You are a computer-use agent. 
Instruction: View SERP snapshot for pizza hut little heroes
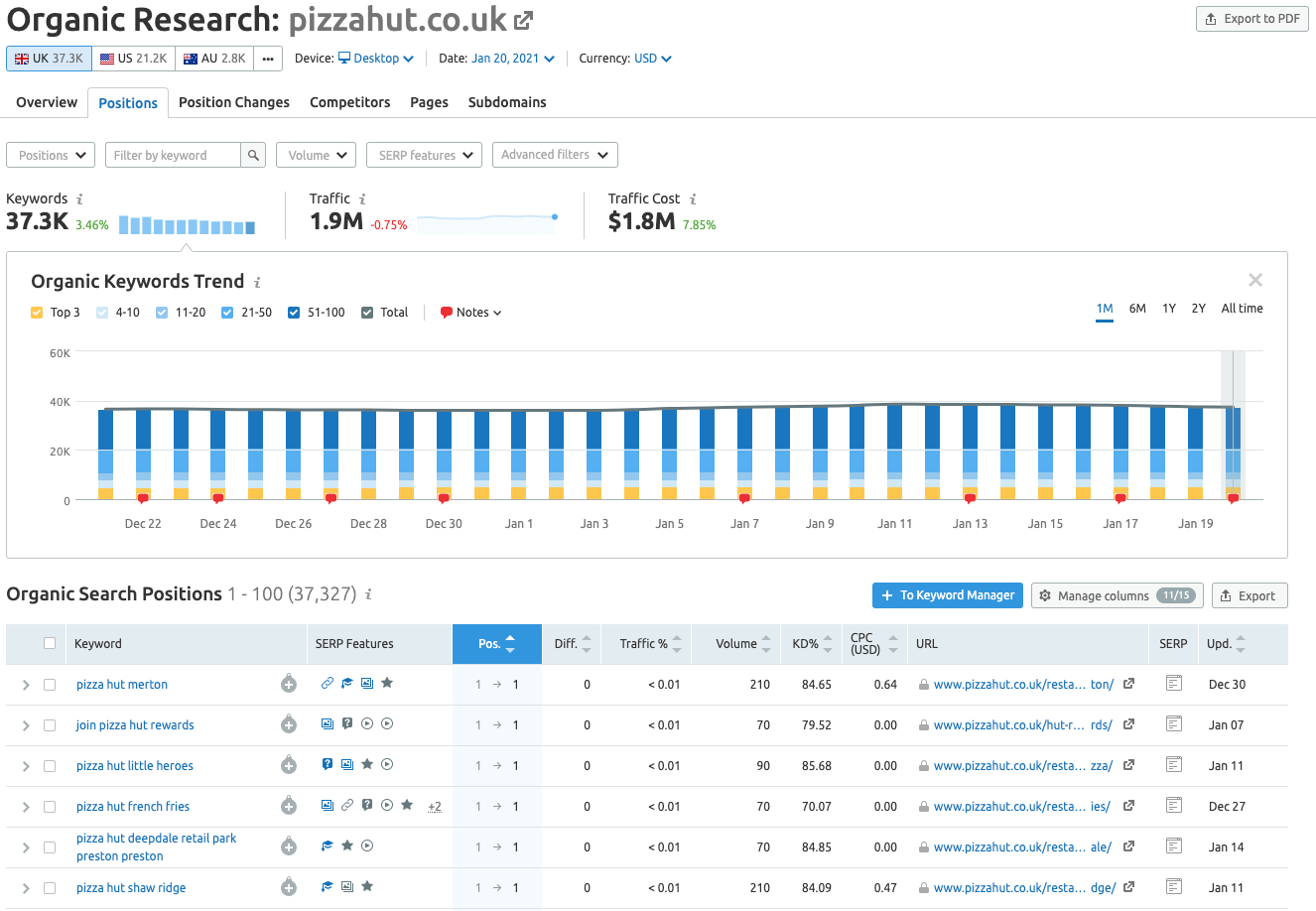pyautogui.click(x=1174, y=764)
